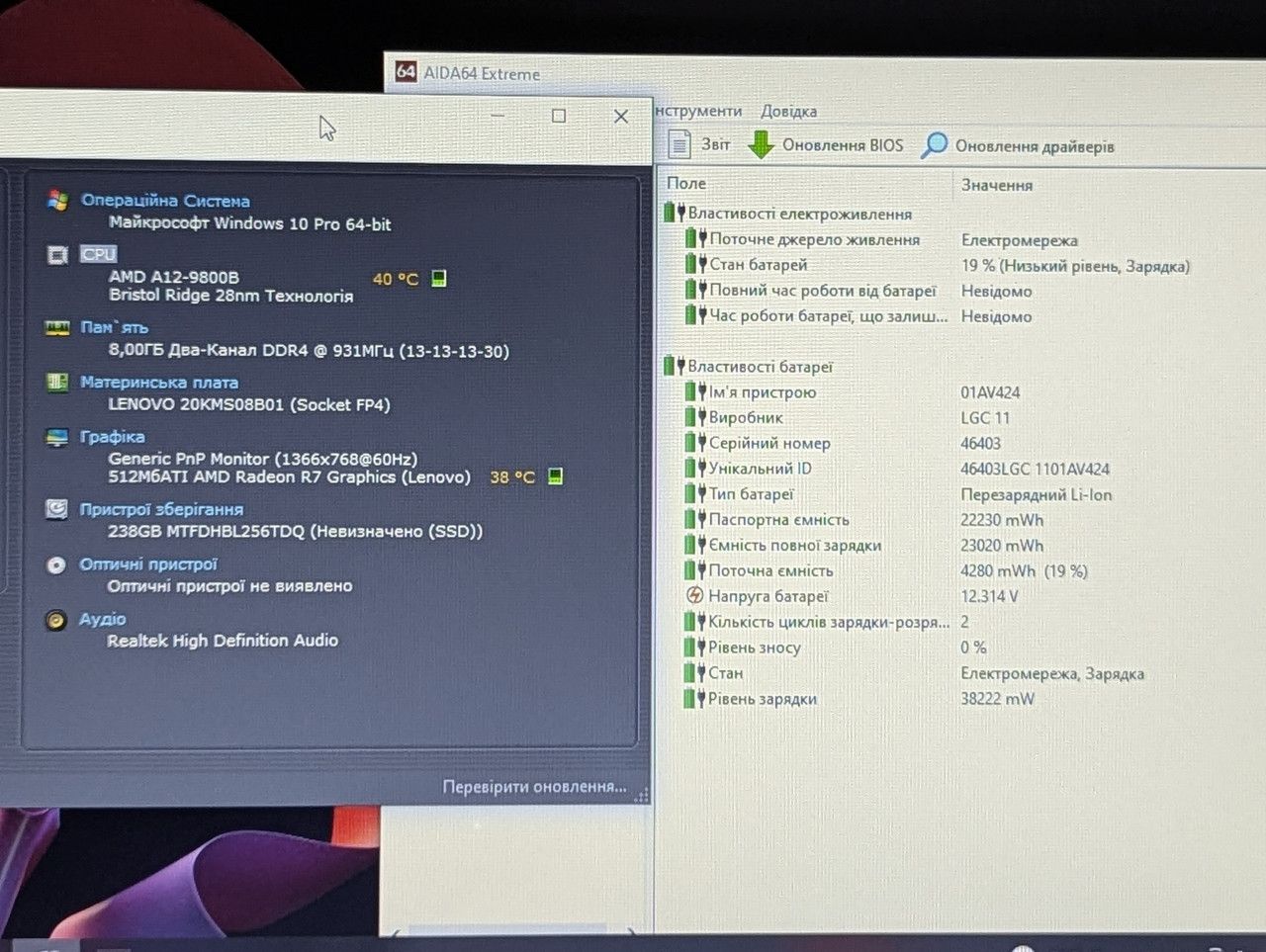Click the CPU chip icon in Speccy

tap(57, 255)
